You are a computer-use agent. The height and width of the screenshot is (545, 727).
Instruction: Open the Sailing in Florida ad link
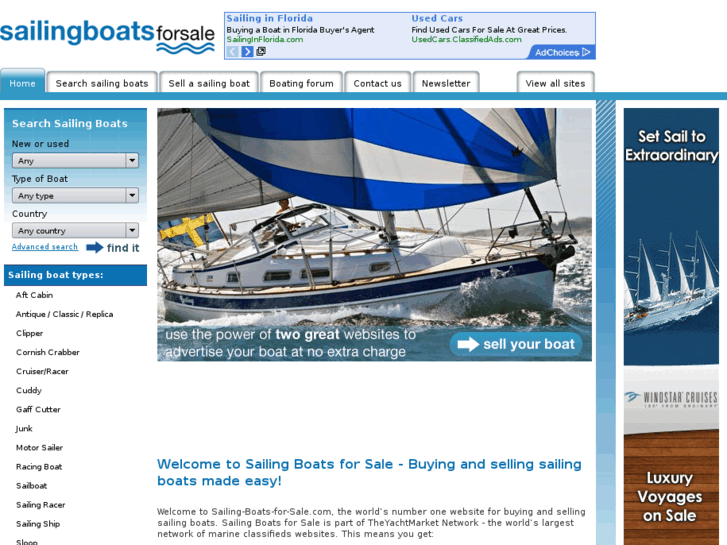pos(269,19)
